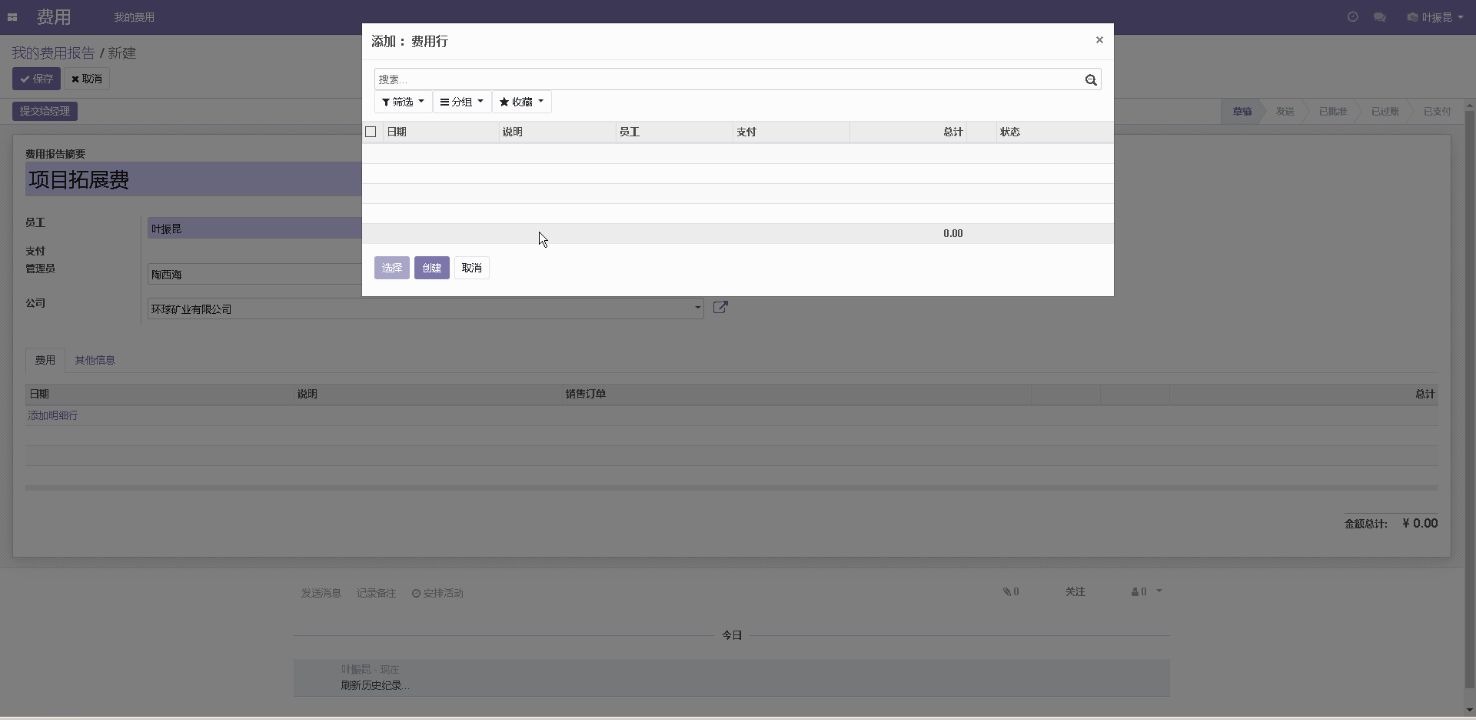Click the 管理员 field 陶西海
This screenshot has width=1476, height=720.
(x=255, y=274)
